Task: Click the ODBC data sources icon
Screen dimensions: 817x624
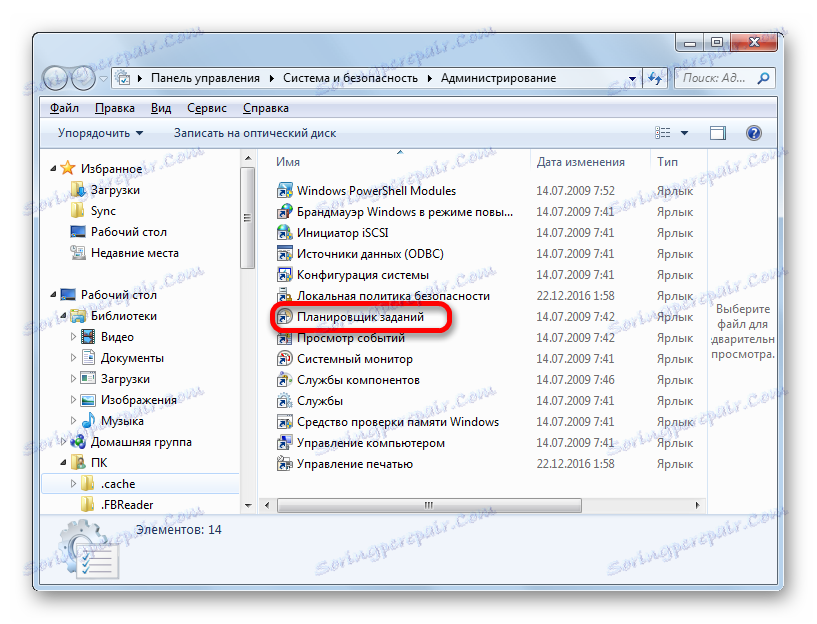Action: pos(284,254)
